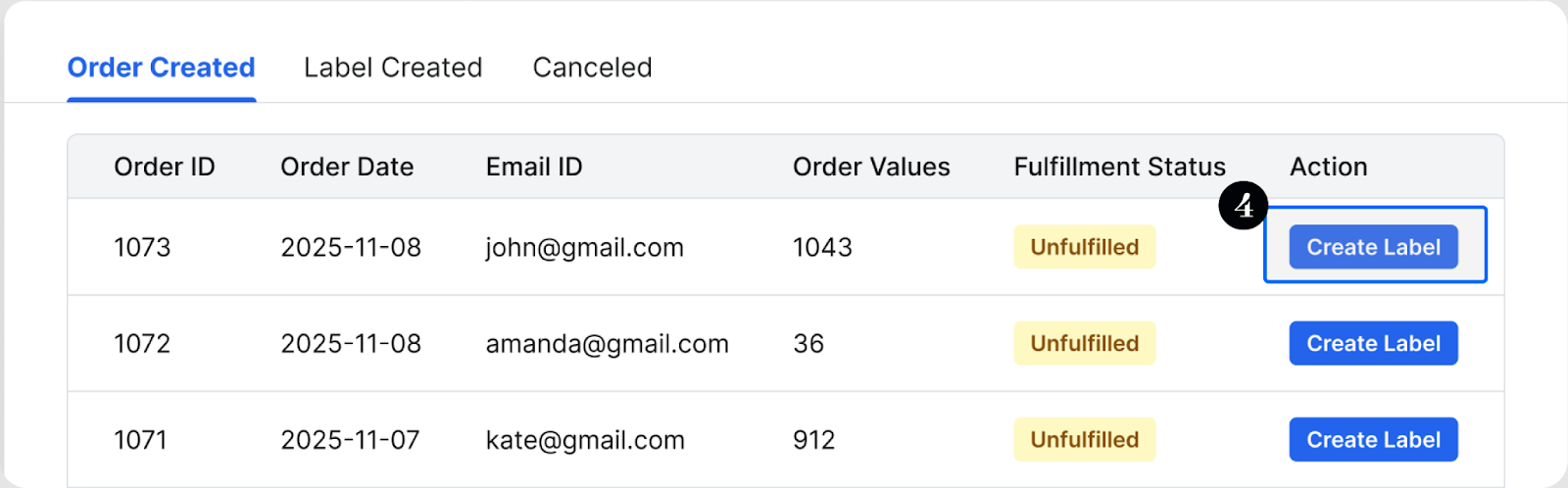Image resolution: width=1568 pixels, height=488 pixels.
Task: Select the john@gmail.com email cell
Action: tap(584, 248)
